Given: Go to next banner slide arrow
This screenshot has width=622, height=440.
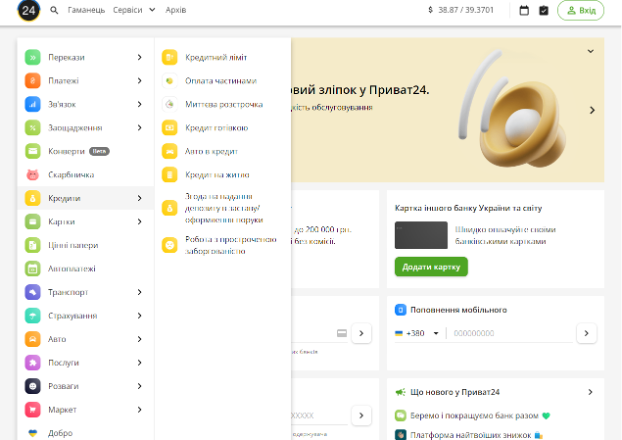Looking at the screenshot, I should (592, 110).
